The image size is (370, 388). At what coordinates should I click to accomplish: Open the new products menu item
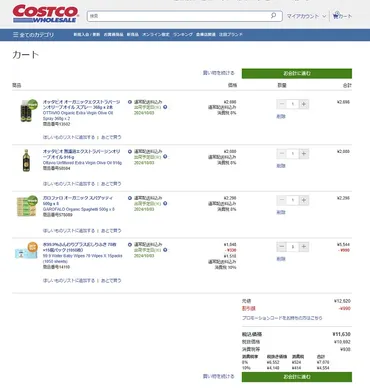coord(133,35)
